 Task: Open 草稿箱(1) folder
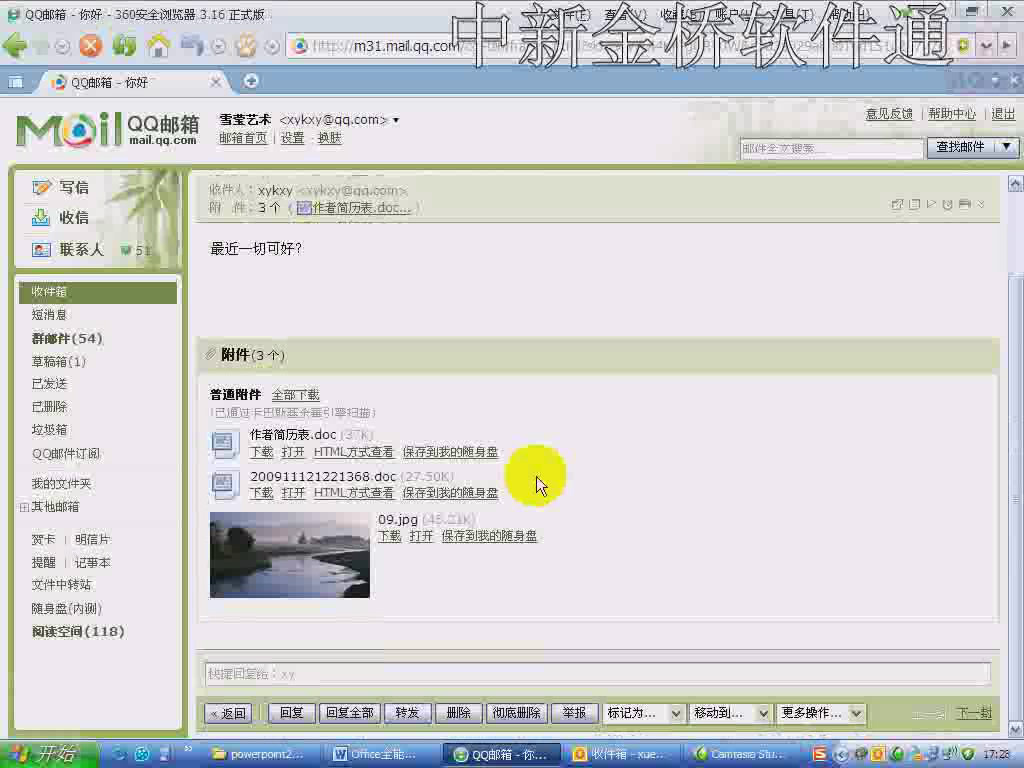tap(59, 361)
